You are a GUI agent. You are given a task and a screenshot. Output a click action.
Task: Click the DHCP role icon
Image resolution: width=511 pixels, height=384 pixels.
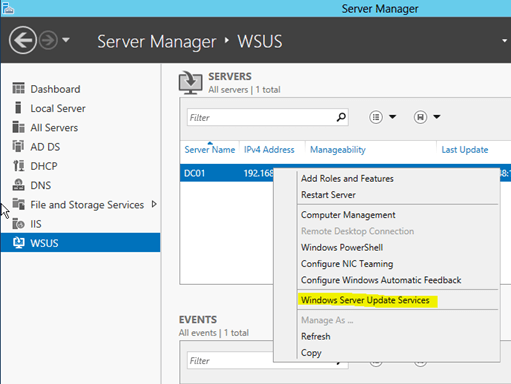coord(18,166)
